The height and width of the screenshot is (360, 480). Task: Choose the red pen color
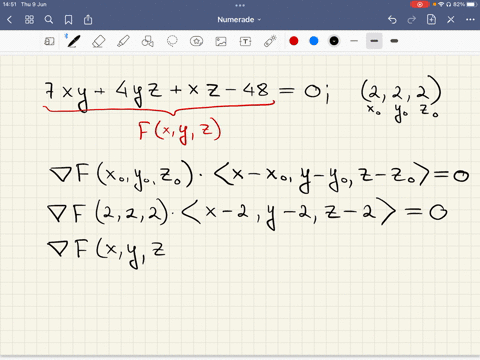click(x=294, y=41)
